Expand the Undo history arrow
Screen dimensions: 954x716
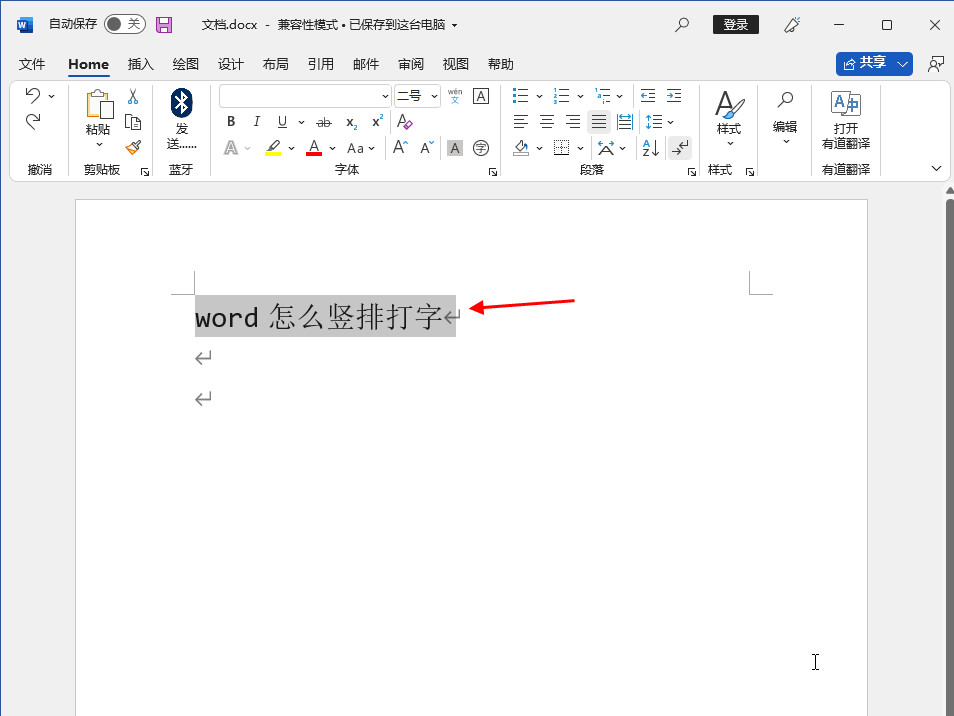[52, 96]
